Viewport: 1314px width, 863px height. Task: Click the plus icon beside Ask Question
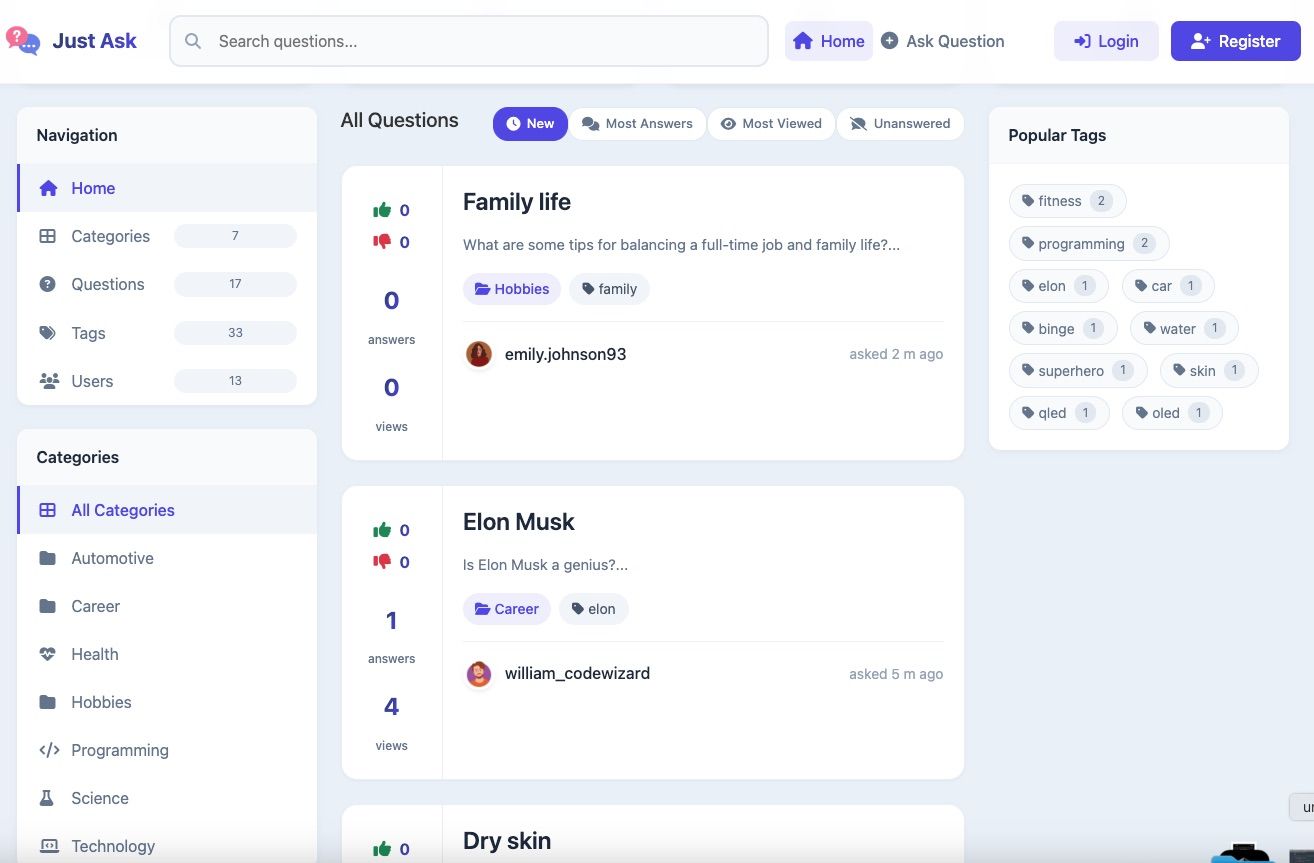coord(889,41)
